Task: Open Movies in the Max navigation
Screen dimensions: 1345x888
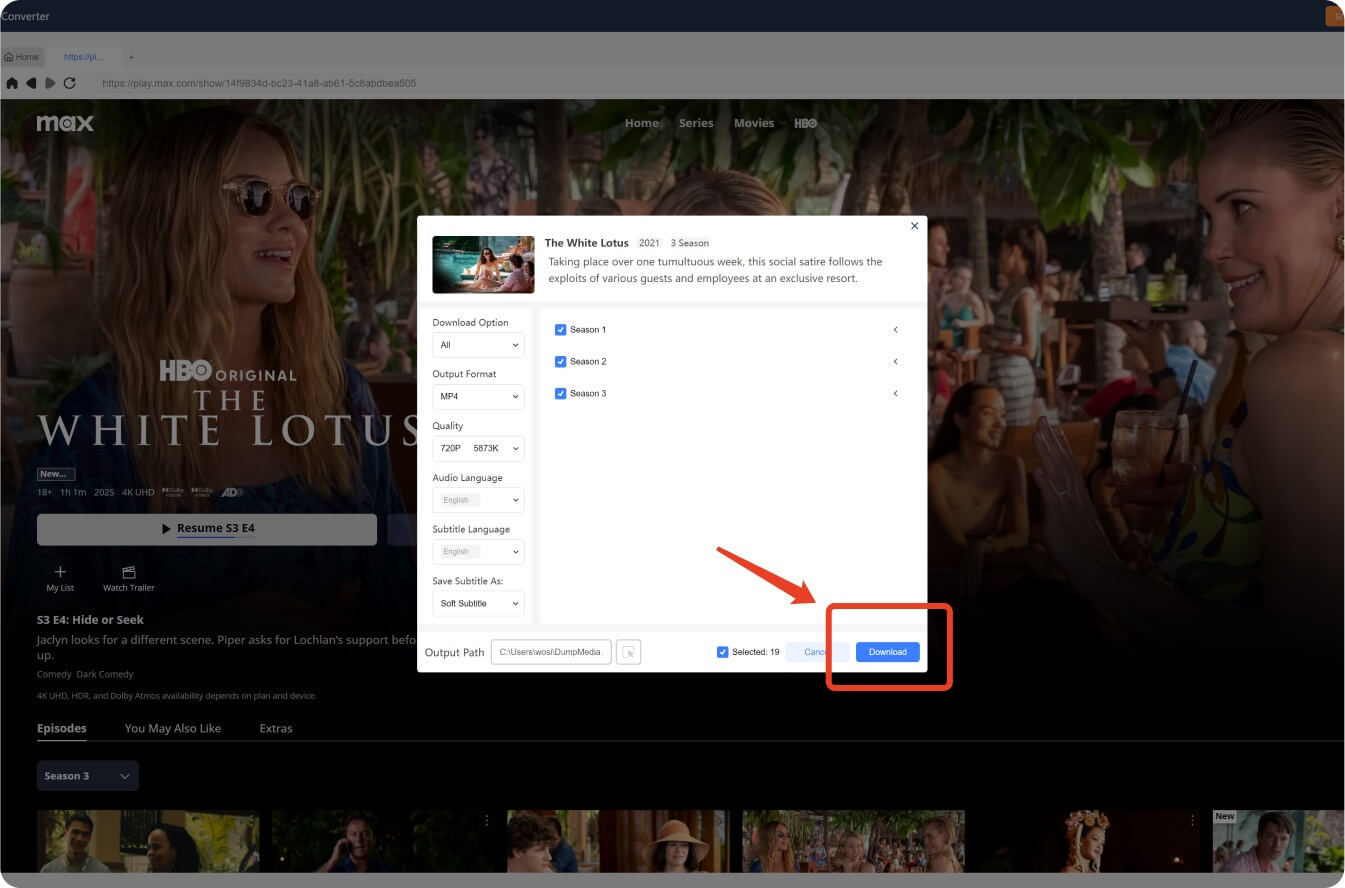Action: coord(754,123)
